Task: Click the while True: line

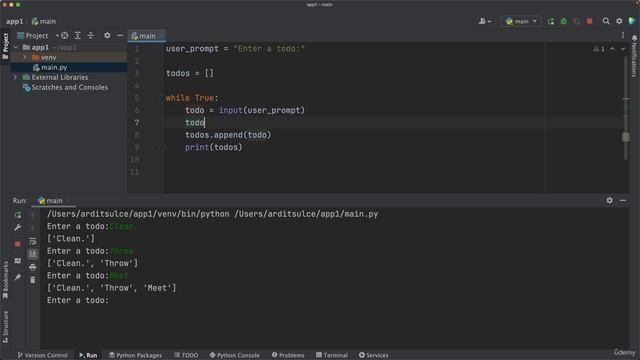Action: [x=192, y=98]
